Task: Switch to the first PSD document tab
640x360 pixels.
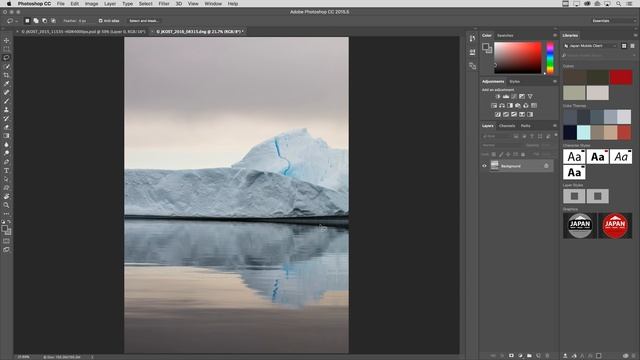Action: pyautogui.click(x=83, y=31)
